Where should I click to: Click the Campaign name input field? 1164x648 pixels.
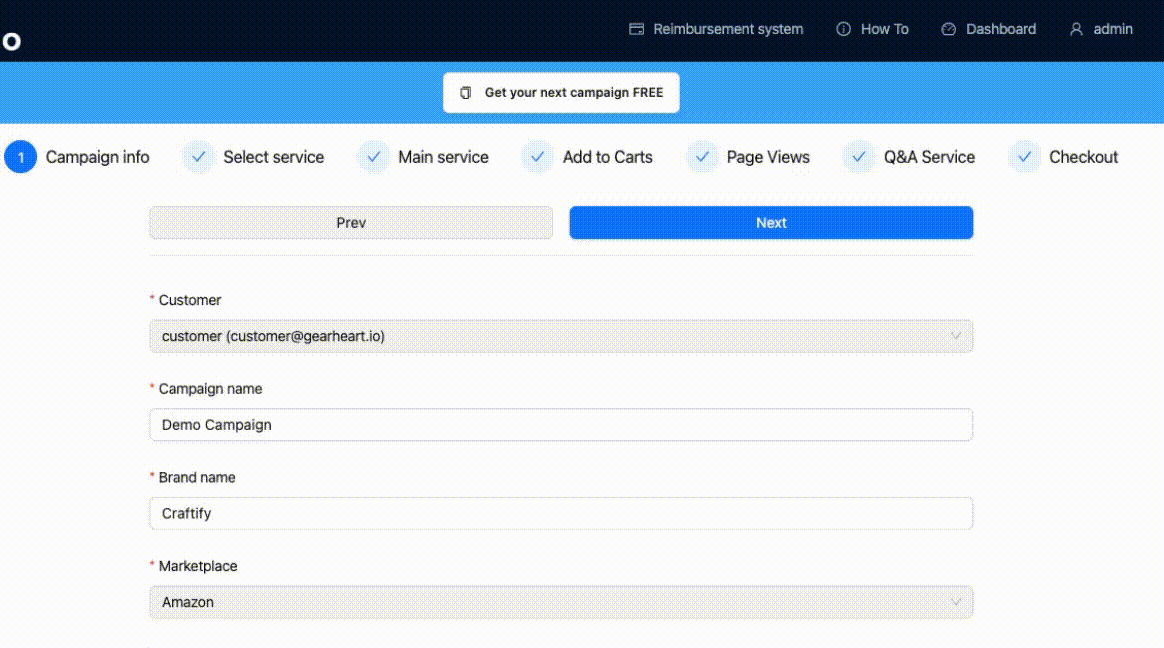pyautogui.click(x=561, y=425)
